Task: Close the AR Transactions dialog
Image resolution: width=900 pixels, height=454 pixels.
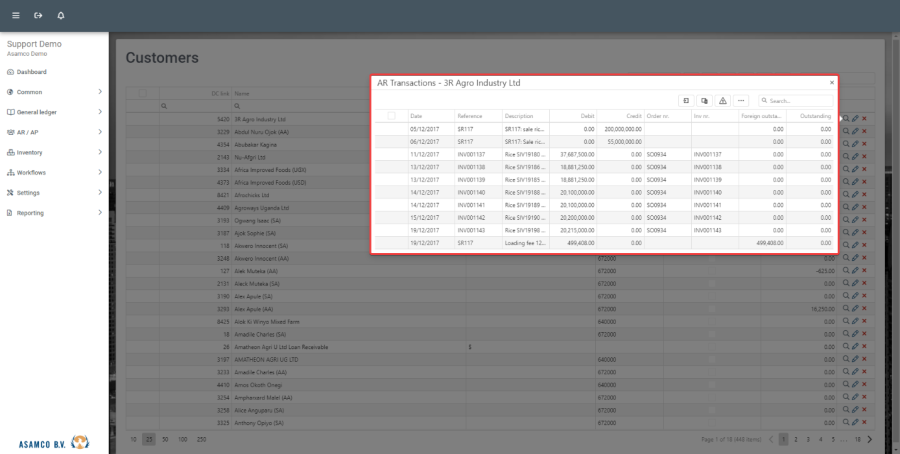Action: pos(831,83)
